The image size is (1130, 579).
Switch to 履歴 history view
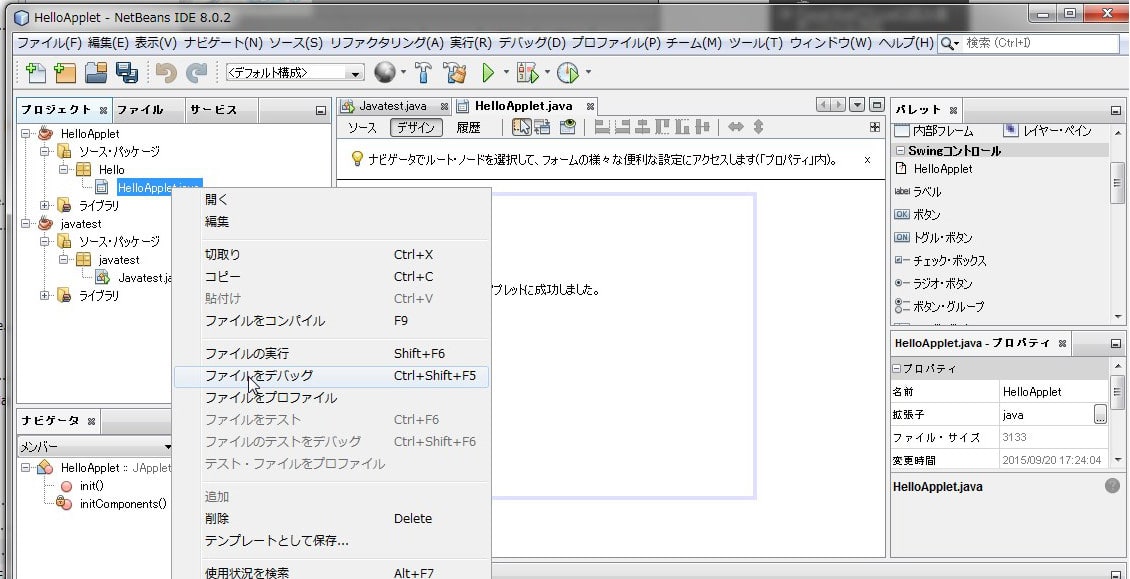[x=468, y=128]
